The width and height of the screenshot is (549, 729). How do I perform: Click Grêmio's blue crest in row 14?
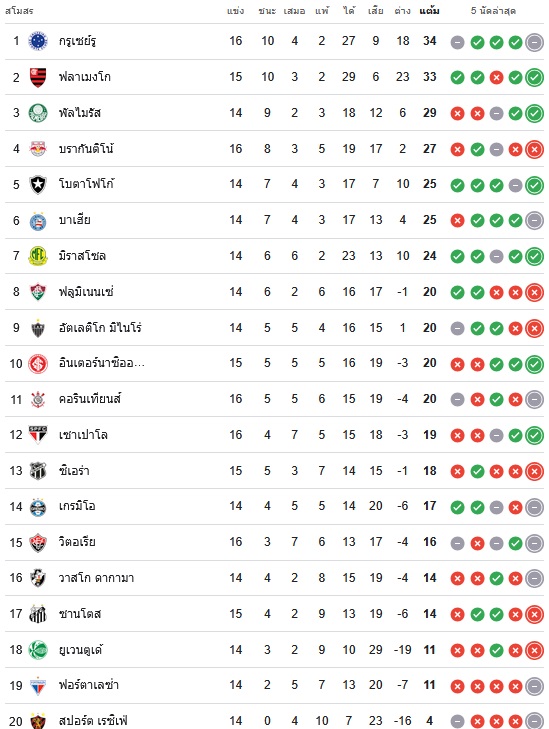click(38, 507)
